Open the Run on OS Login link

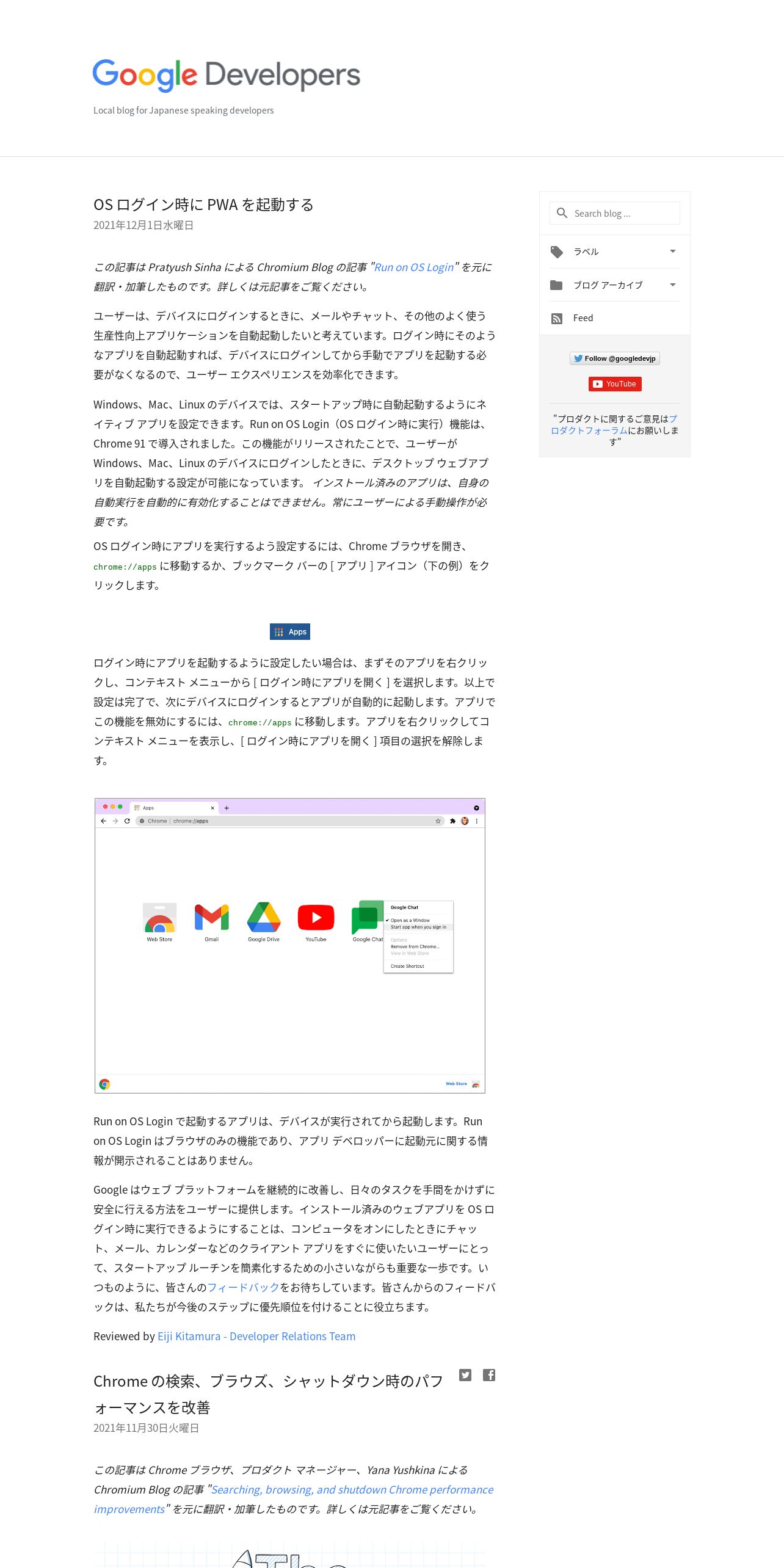(414, 267)
